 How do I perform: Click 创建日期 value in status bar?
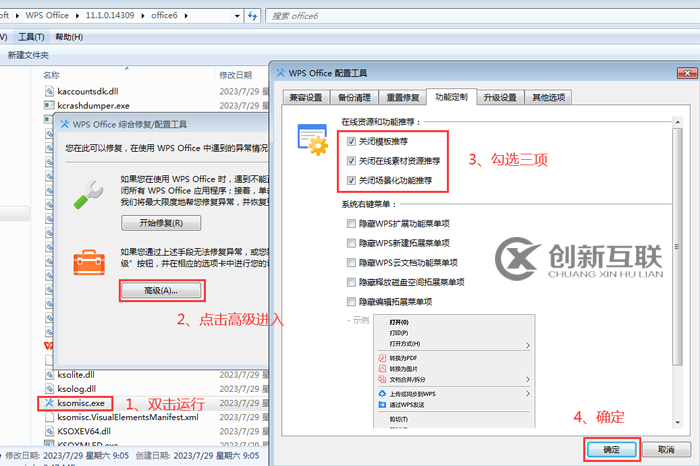coord(216,456)
